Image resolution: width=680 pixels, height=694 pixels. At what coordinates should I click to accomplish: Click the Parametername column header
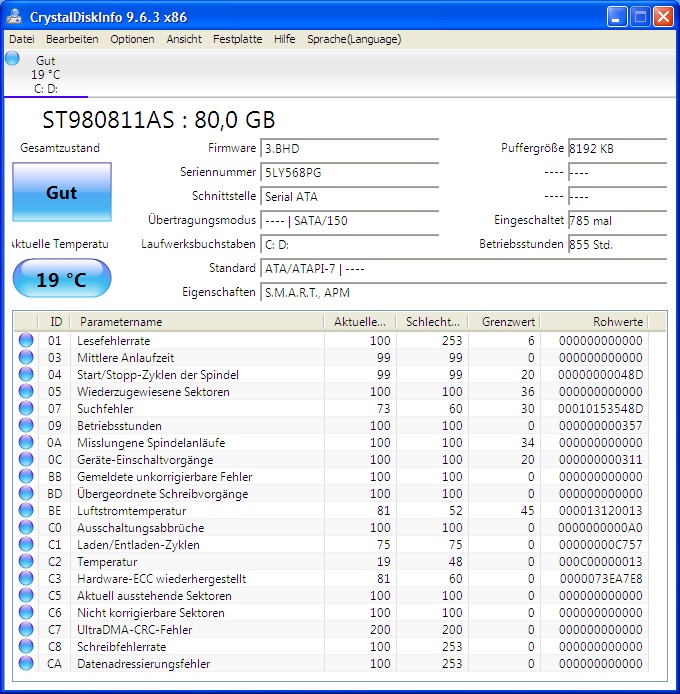pos(198,322)
